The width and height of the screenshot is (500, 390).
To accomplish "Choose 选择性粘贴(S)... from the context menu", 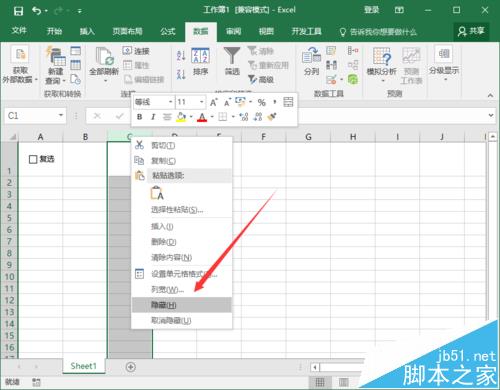I will [x=182, y=210].
